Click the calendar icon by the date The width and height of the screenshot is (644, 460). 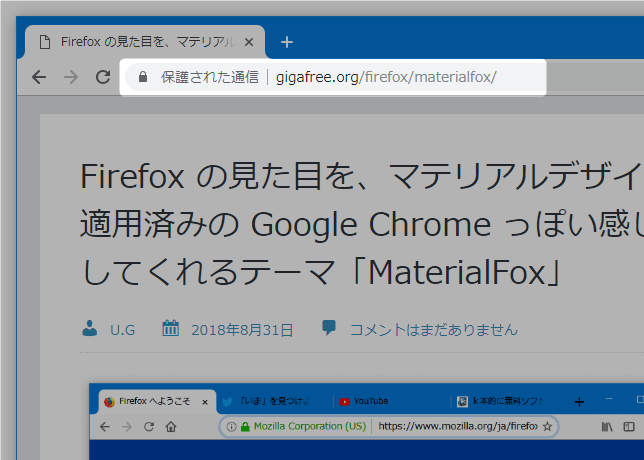[170, 328]
